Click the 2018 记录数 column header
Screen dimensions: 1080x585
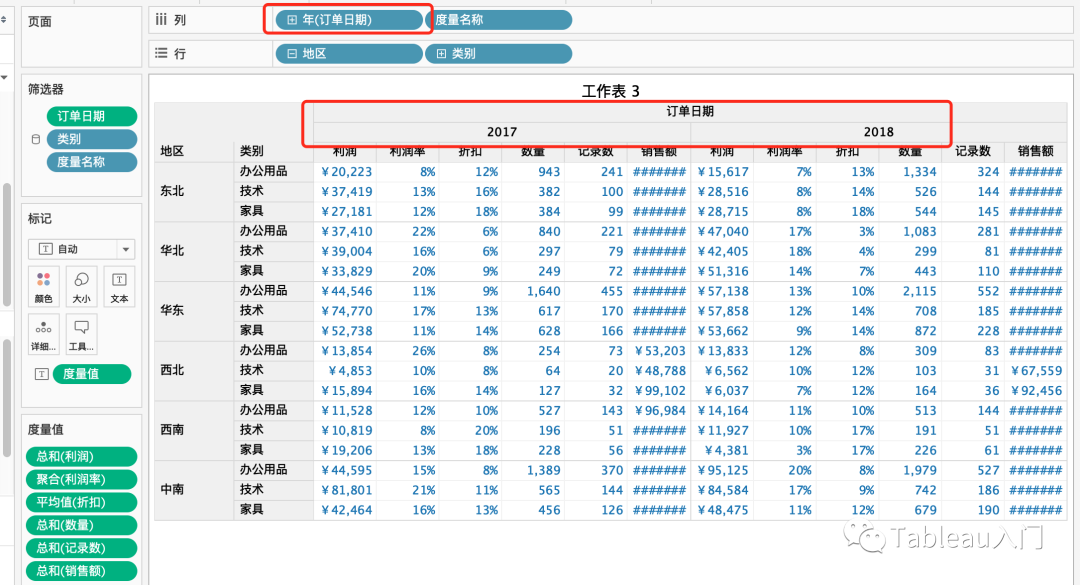pos(973,151)
